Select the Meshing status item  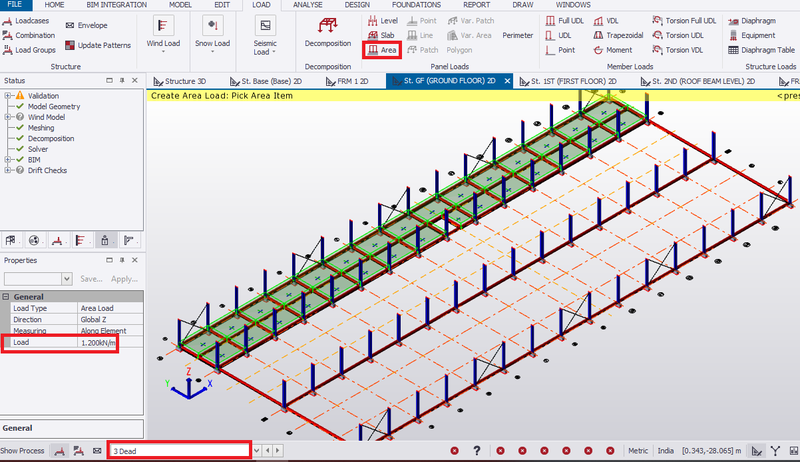click(41, 127)
